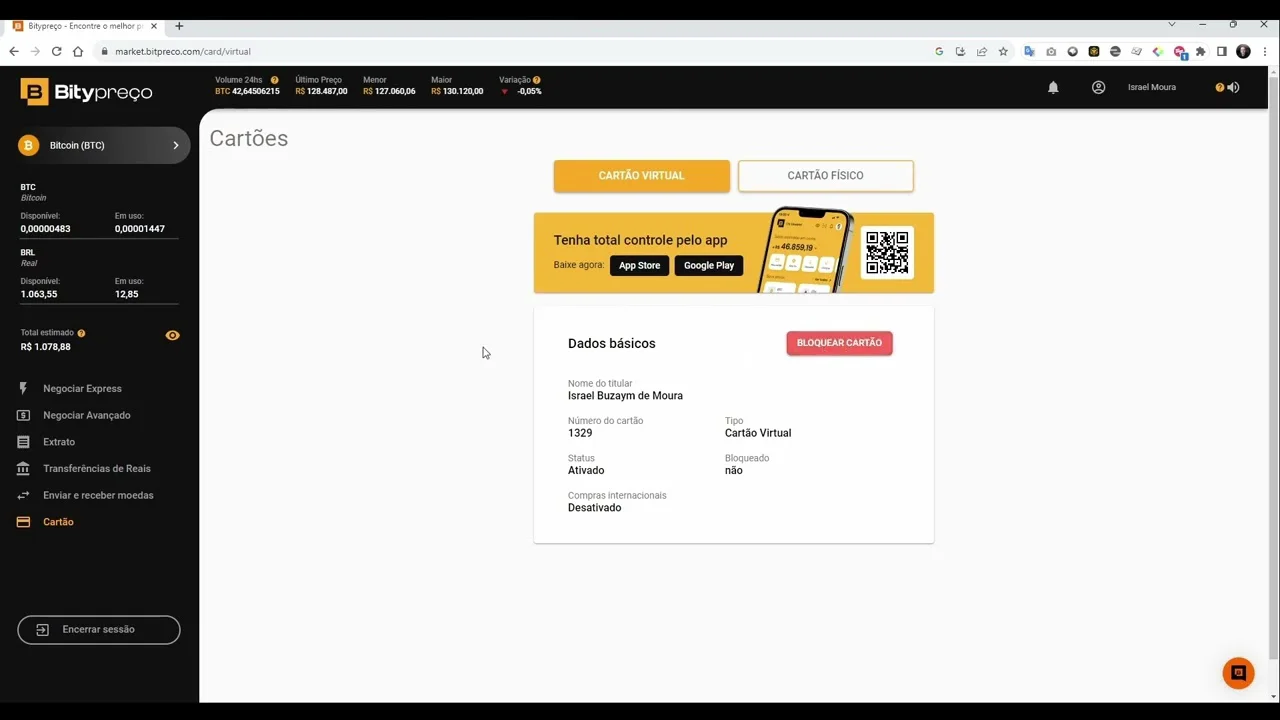1280x720 pixels.
Task: Click info icon beside Total estimado
Action: click(81, 333)
